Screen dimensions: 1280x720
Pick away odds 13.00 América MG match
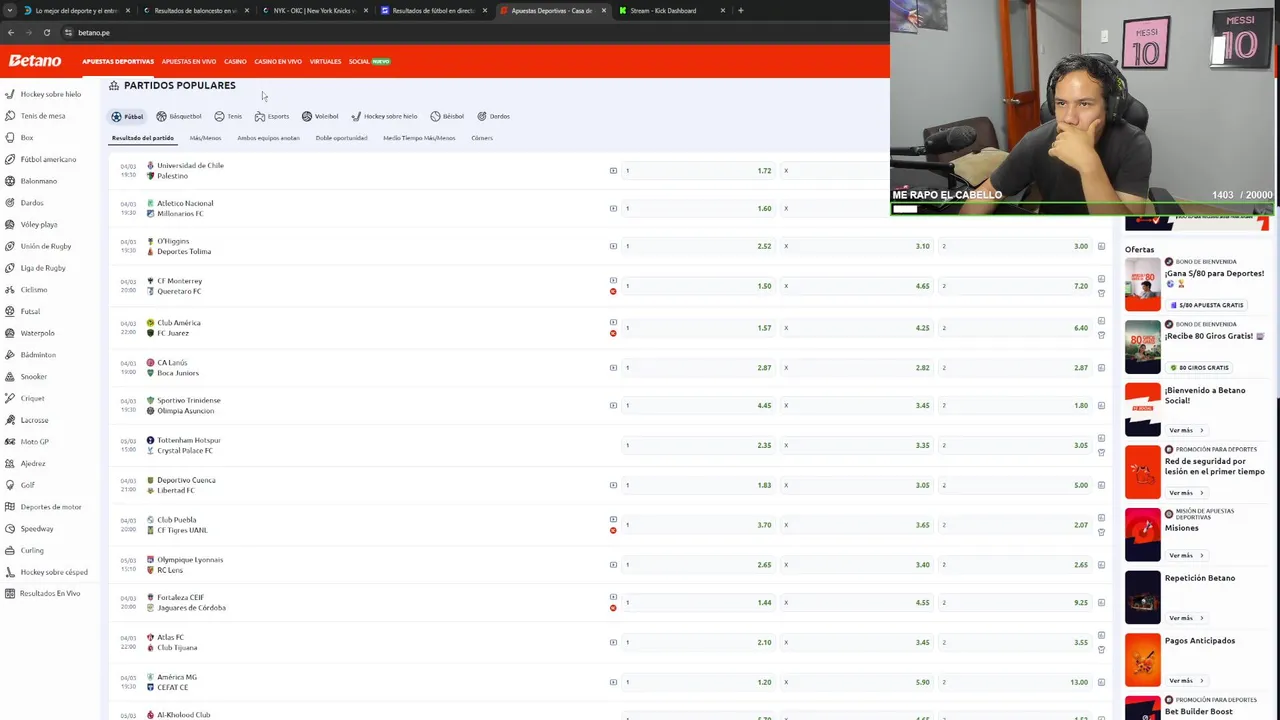tap(1015, 682)
